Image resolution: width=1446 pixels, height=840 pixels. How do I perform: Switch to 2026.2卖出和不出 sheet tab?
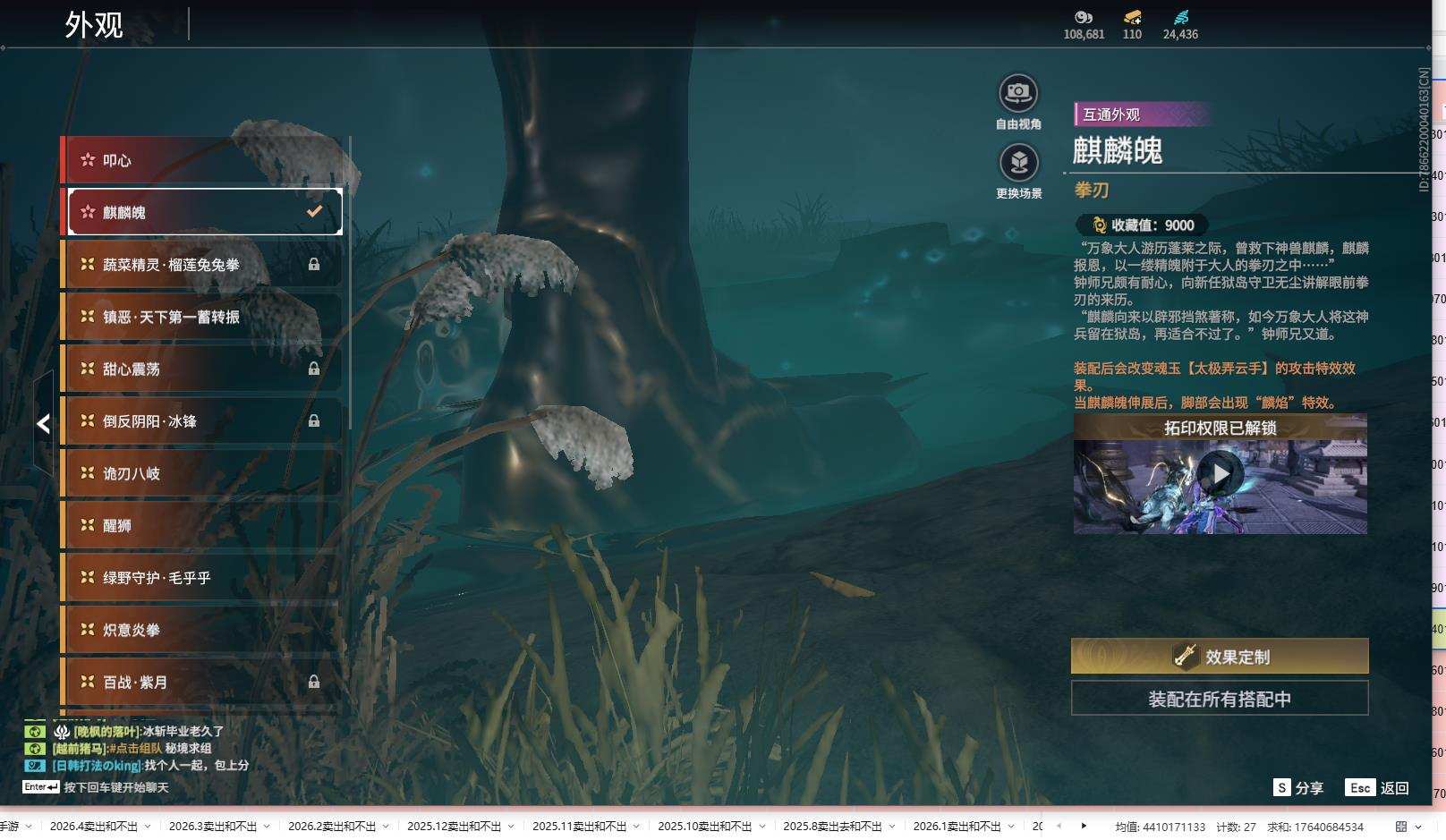pos(332,827)
